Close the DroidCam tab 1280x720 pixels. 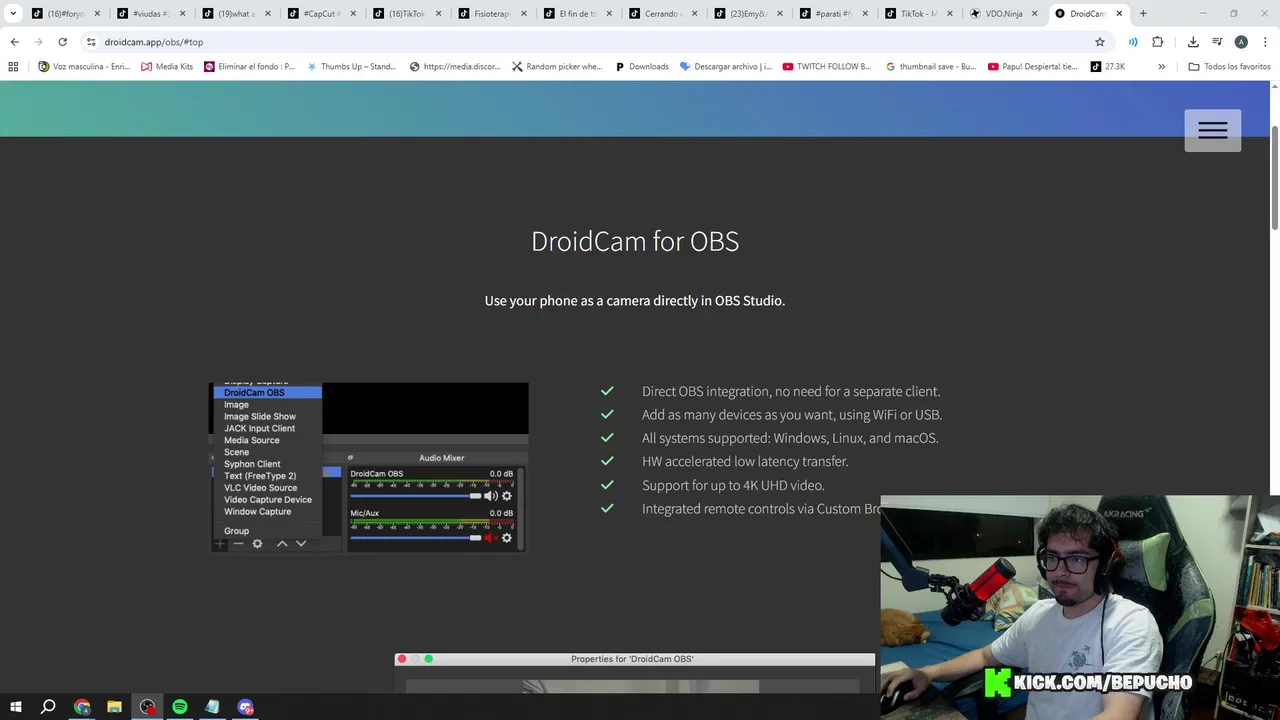click(x=1119, y=14)
